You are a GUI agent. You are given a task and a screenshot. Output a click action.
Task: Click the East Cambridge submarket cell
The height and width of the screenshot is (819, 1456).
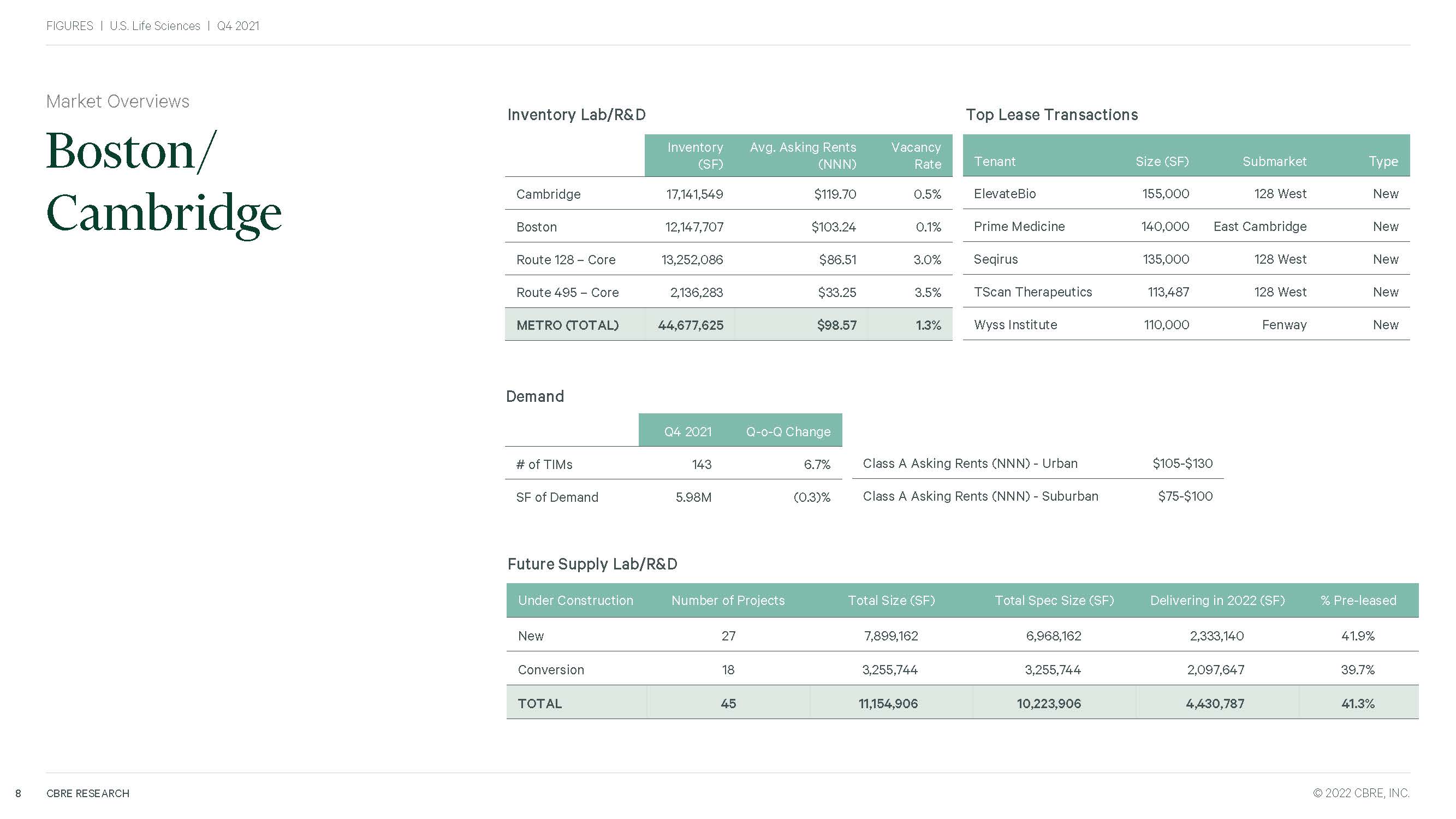point(1259,227)
